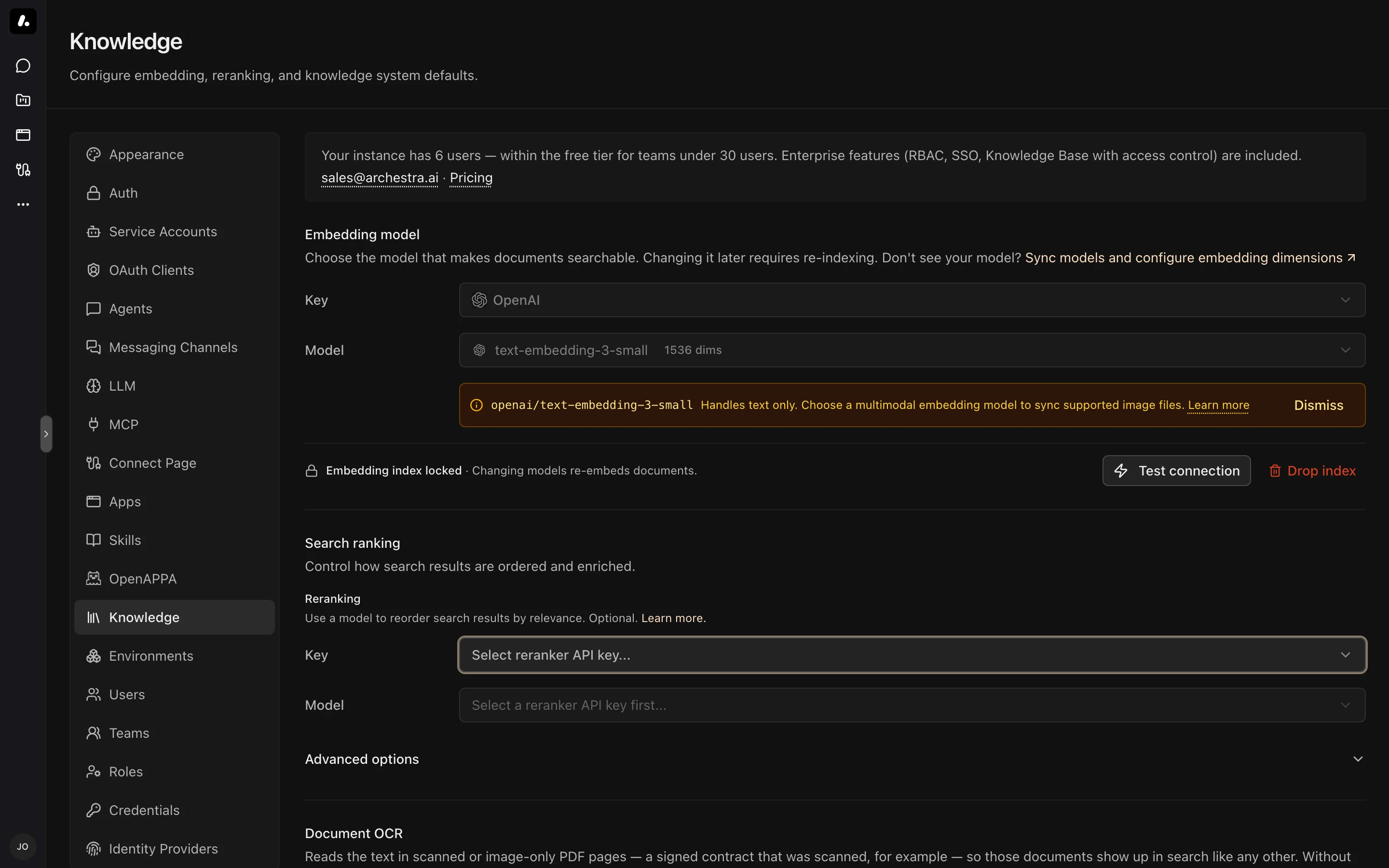The image size is (1389, 868).
Task: Open the Appearance settings section
Action: 175,154
